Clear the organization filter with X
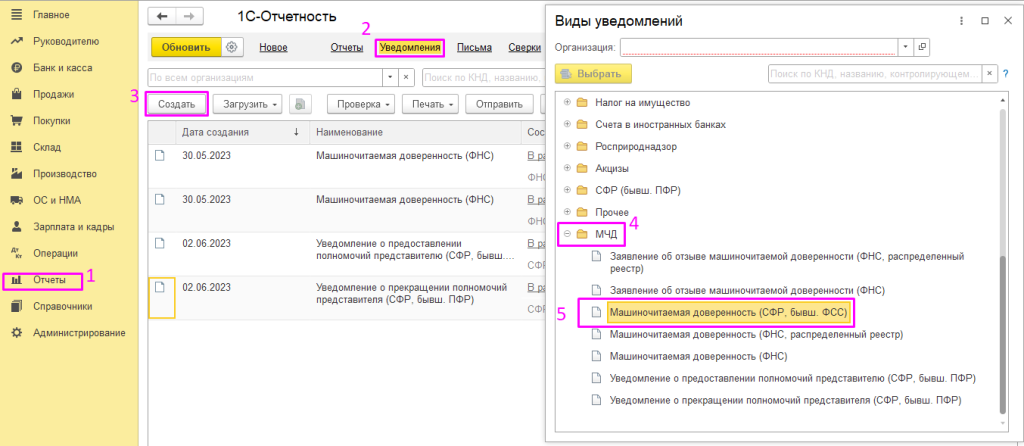Viewport: 1024px width, 446px height. pos(406,77)
